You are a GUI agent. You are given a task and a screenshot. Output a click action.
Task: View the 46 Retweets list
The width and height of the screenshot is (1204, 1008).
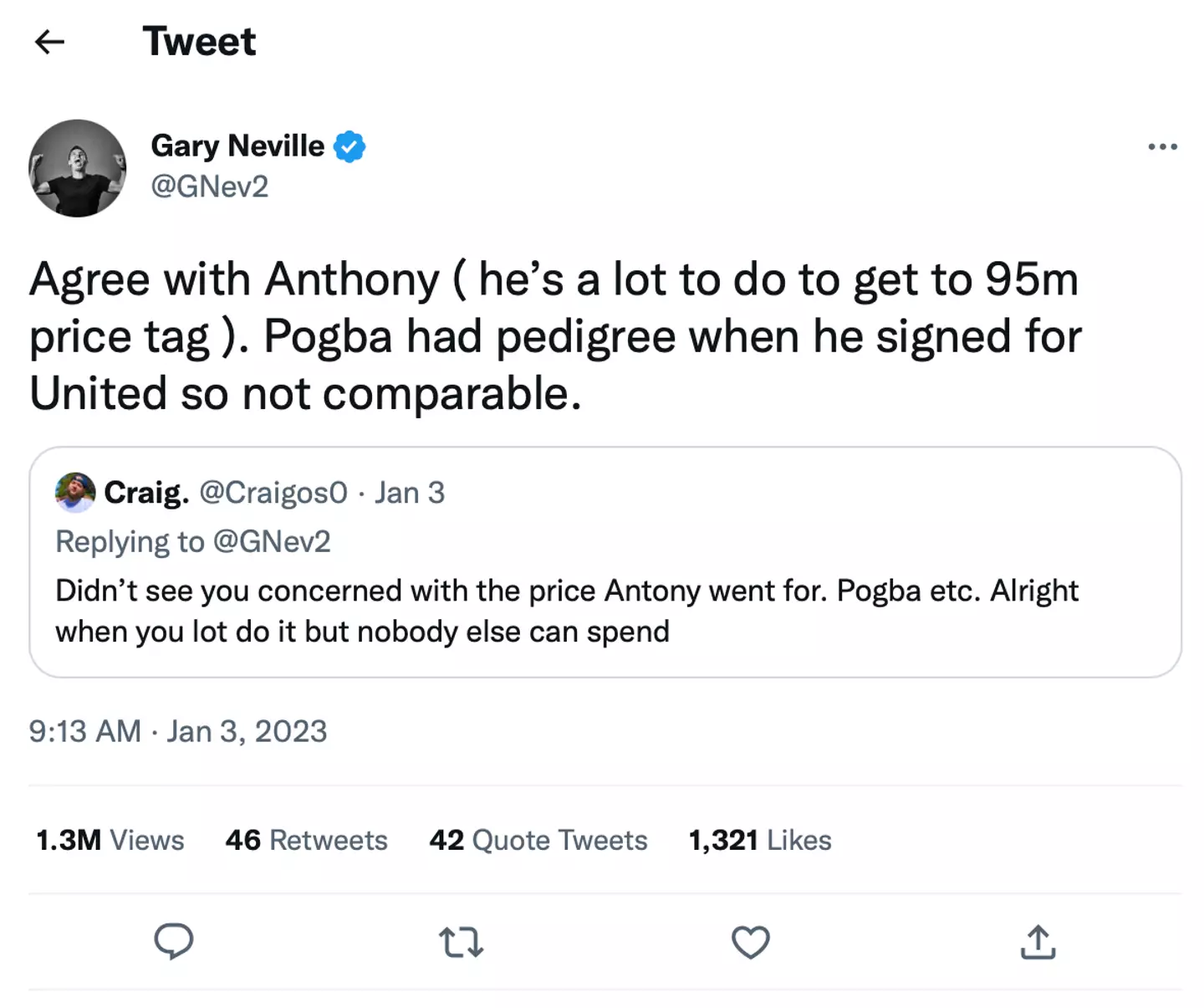tap(306, 840)
